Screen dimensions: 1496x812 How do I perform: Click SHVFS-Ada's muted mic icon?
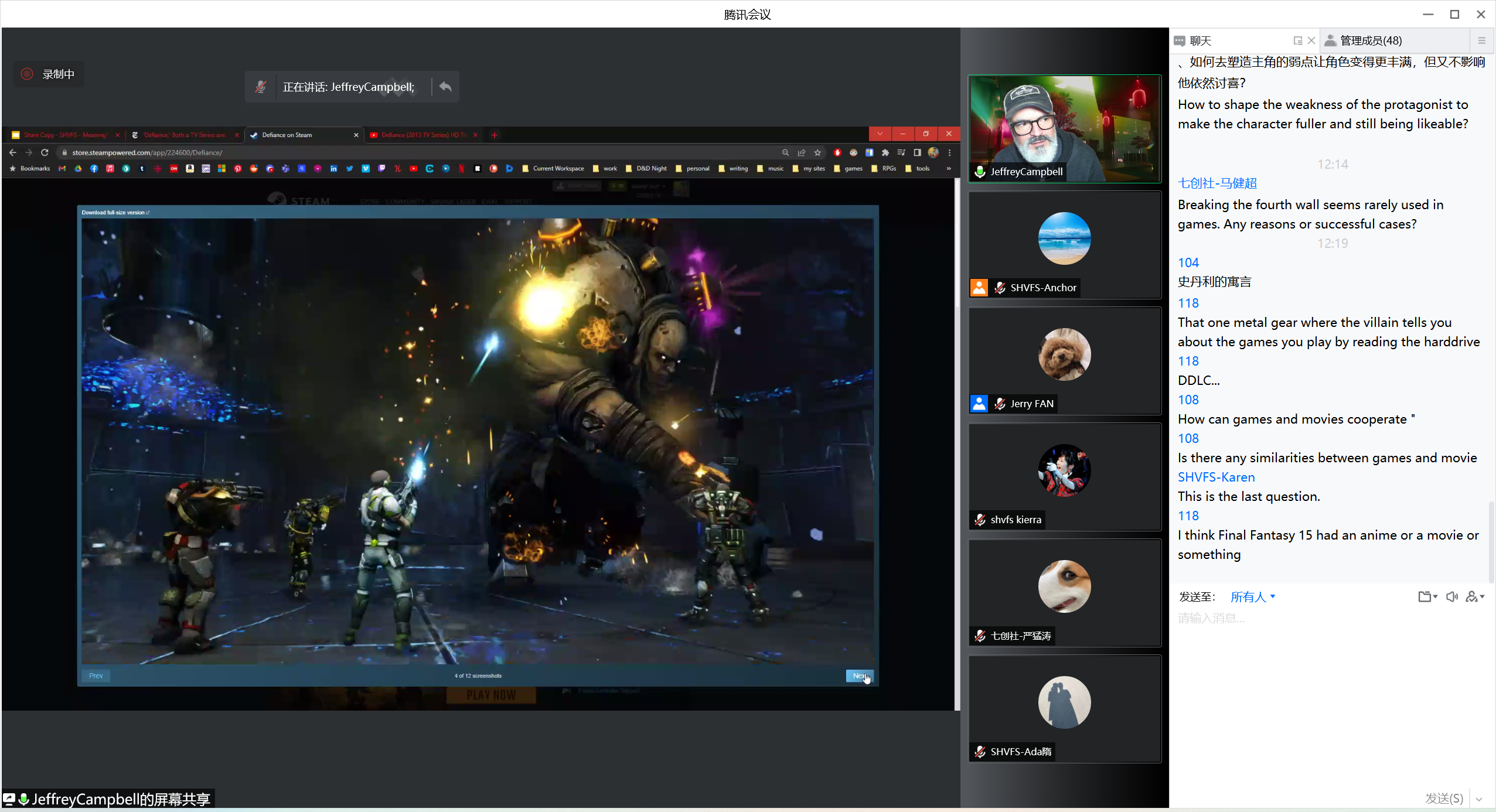point(980,752)
